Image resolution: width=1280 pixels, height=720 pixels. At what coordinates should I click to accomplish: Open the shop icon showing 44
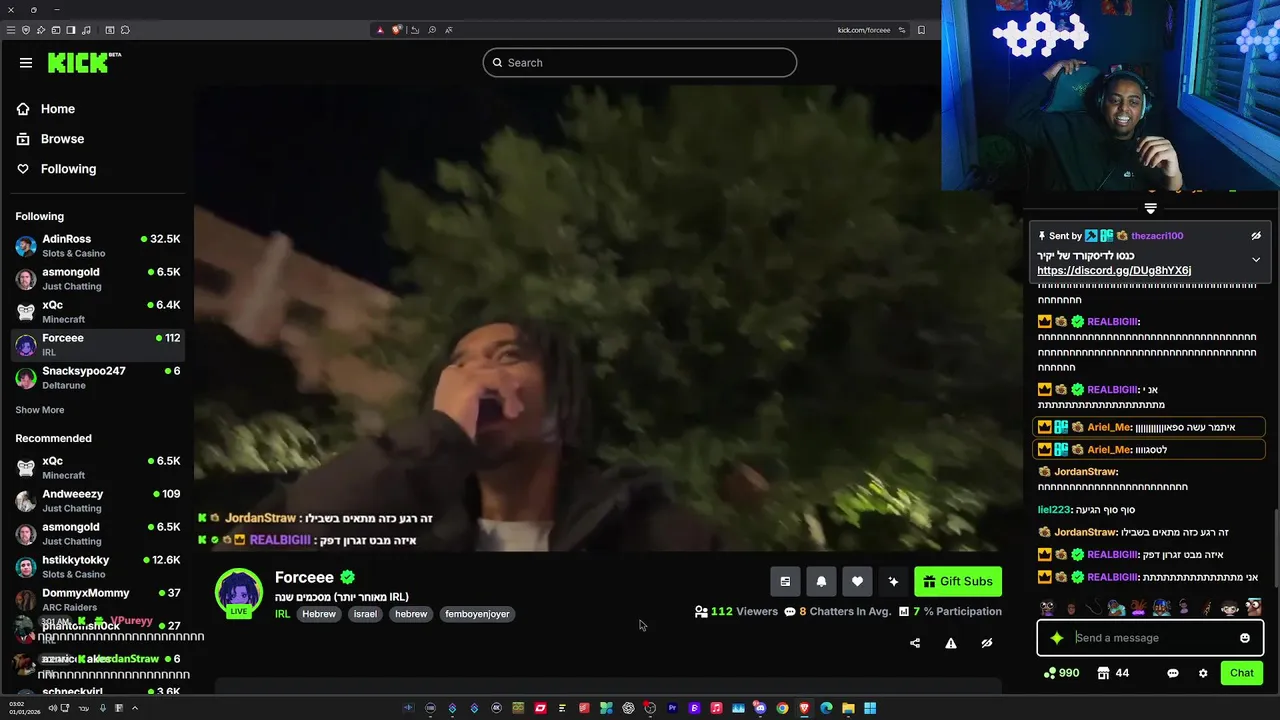tap(1113, 673)
